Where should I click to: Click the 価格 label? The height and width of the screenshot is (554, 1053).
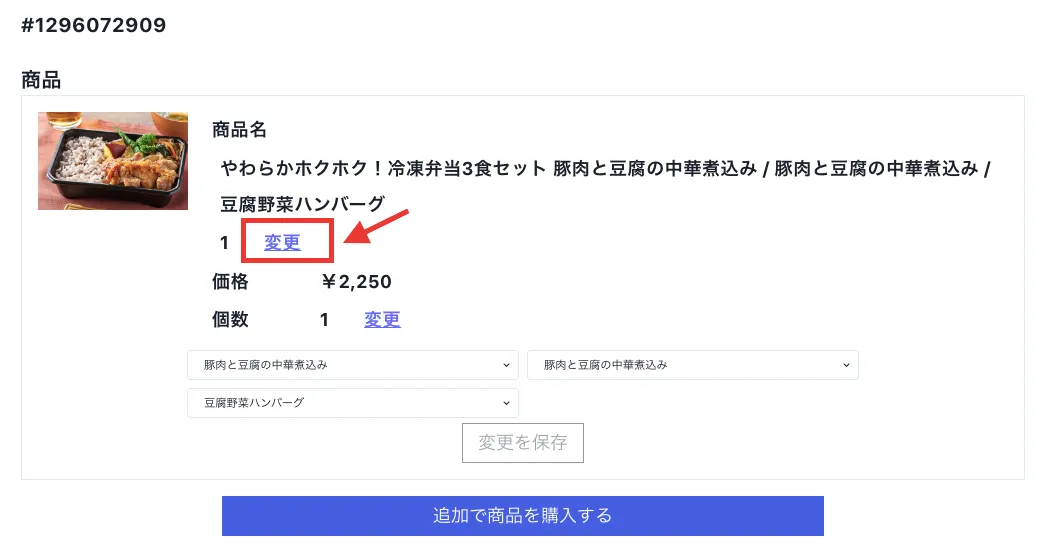tap(230, 282)
